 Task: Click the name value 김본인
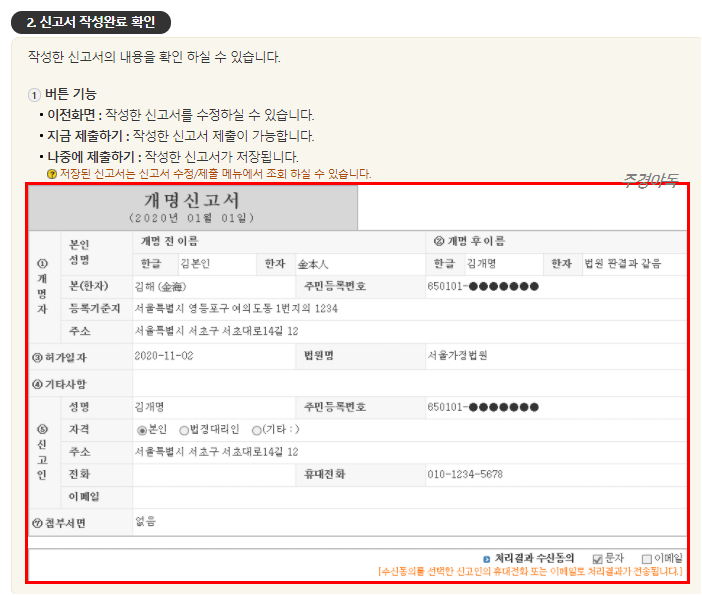click(x=195, y=264)
